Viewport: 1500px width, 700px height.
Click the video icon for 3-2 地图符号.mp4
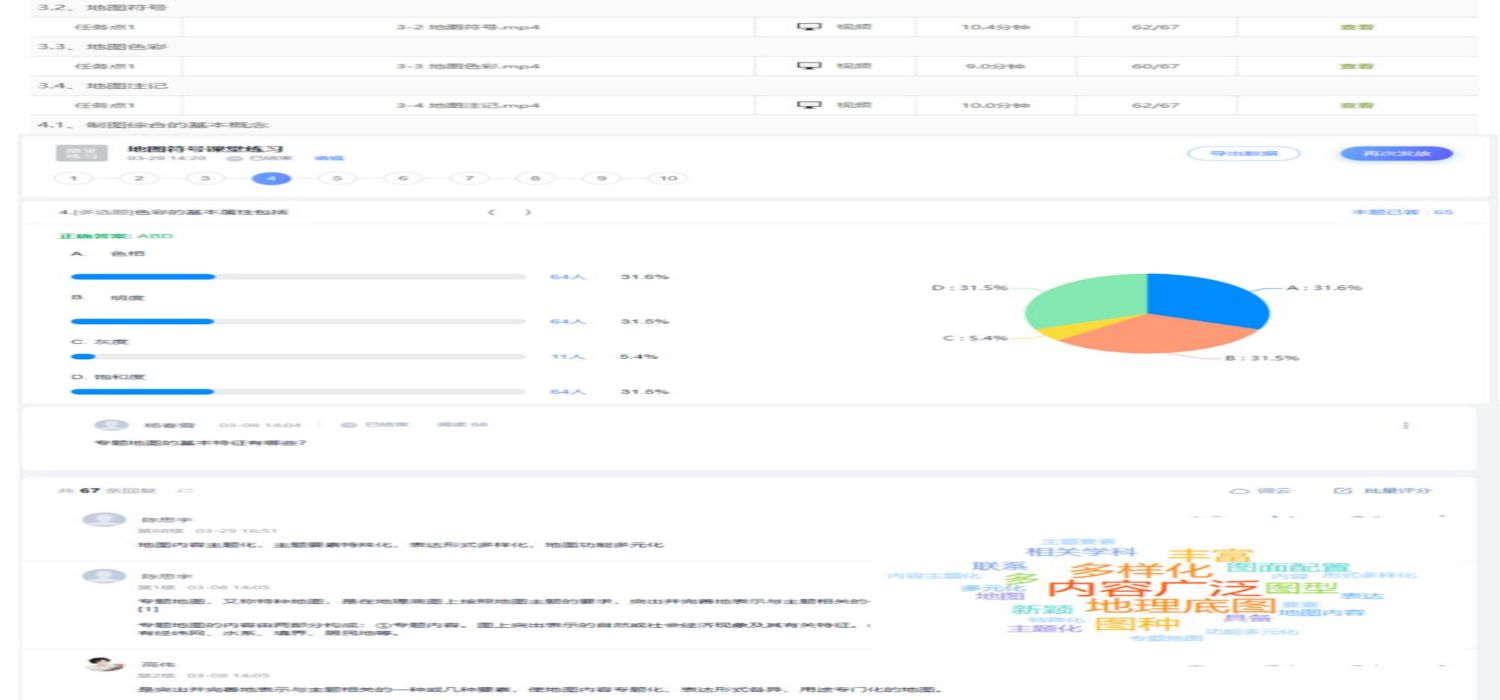click(x=809, y=26)
